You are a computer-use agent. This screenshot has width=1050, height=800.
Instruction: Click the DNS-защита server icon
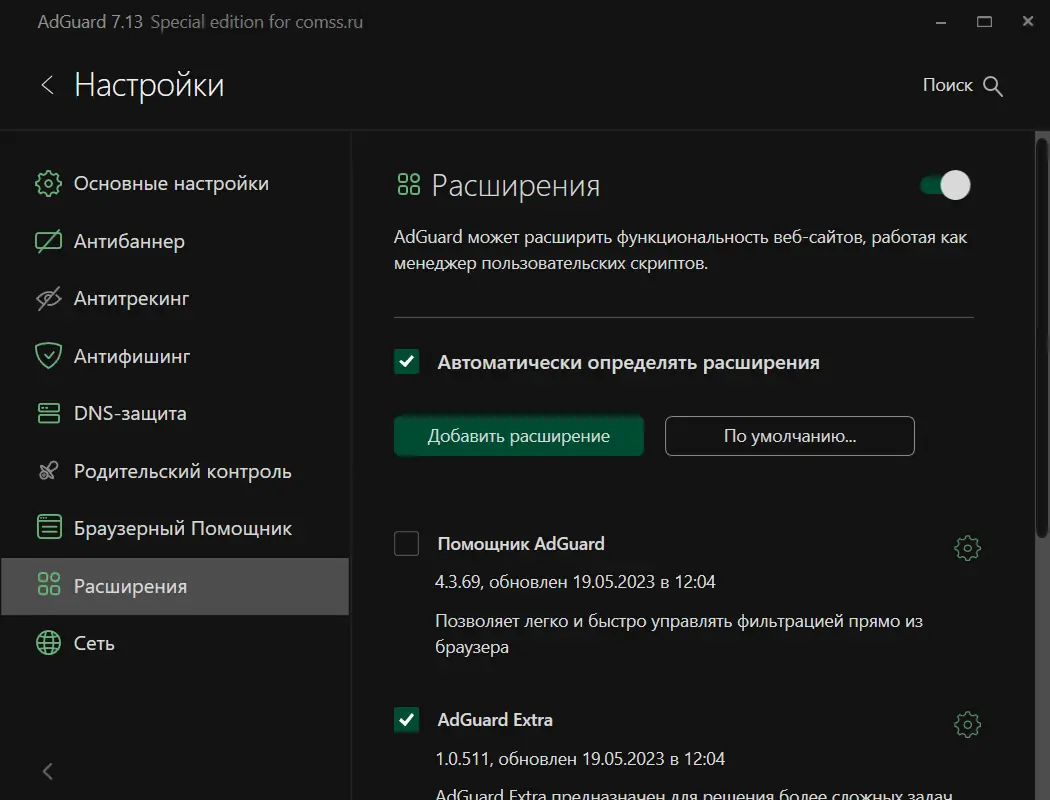click(48, 414)
